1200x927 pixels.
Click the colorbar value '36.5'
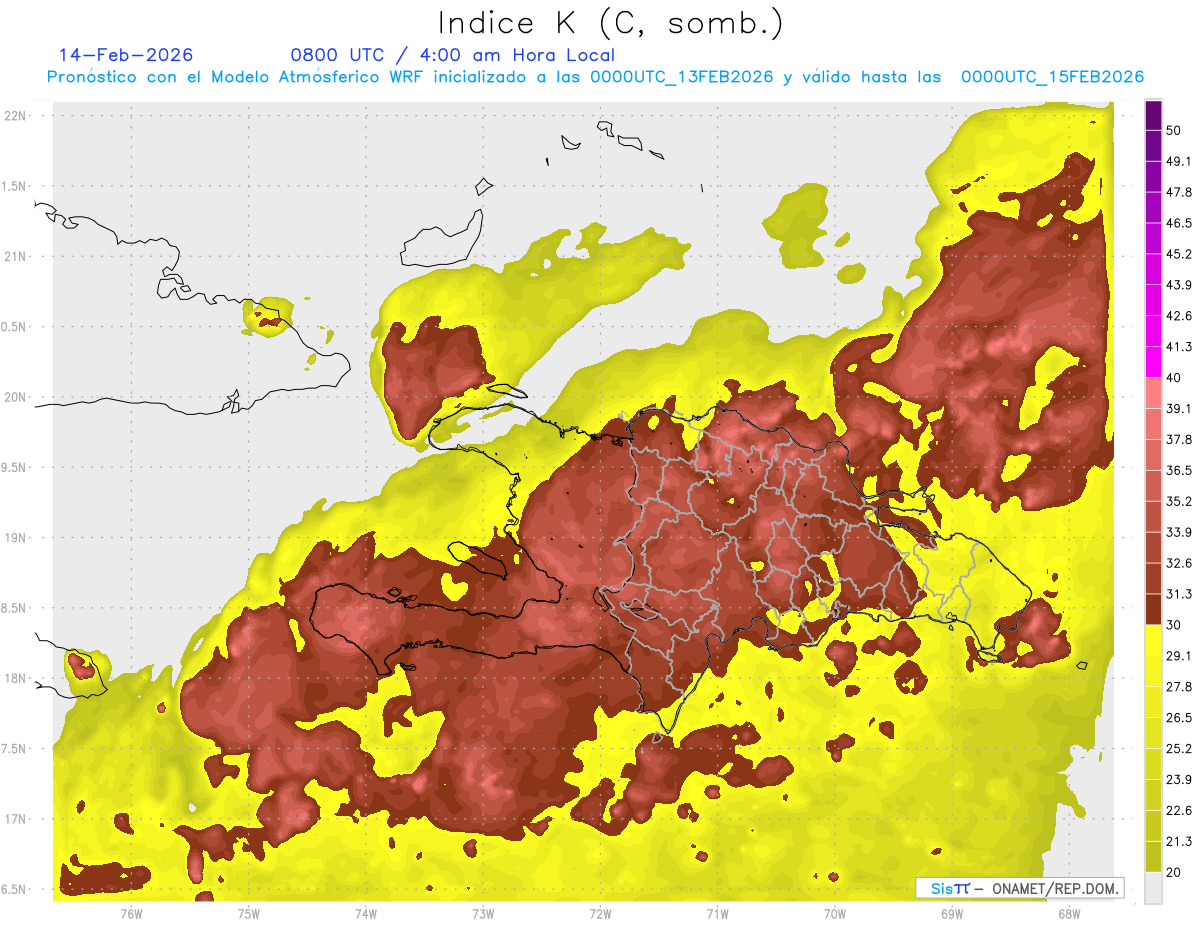click(x=1179, y=470)
